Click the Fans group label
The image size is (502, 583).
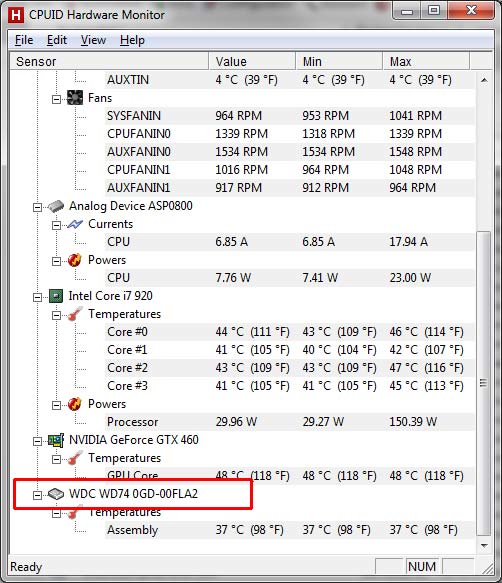[100, 98]
